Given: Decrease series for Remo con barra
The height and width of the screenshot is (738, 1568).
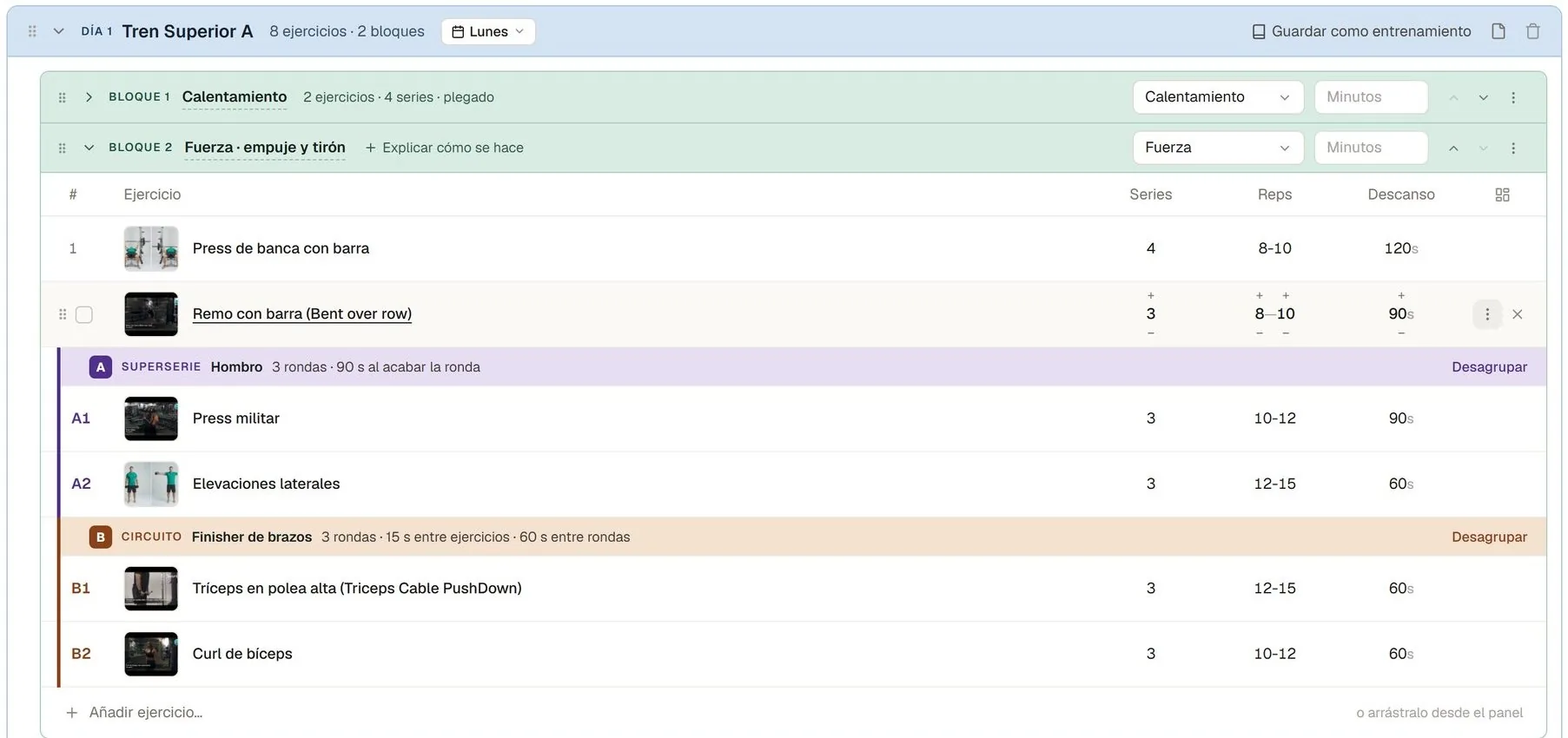Looking at the screenshot, I should coord(1151,333).
